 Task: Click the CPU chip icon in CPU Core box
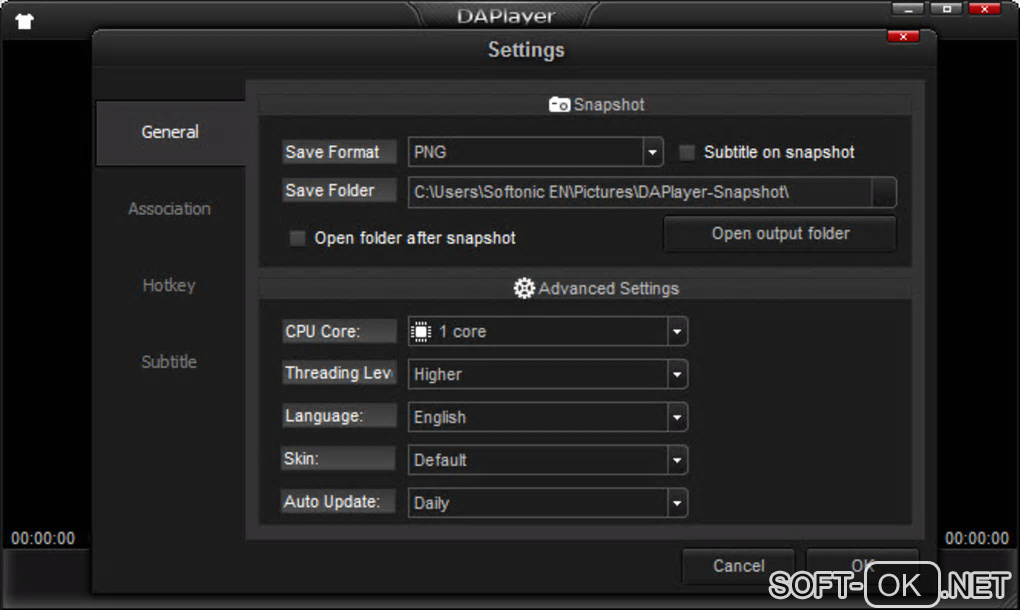[421, 332]
